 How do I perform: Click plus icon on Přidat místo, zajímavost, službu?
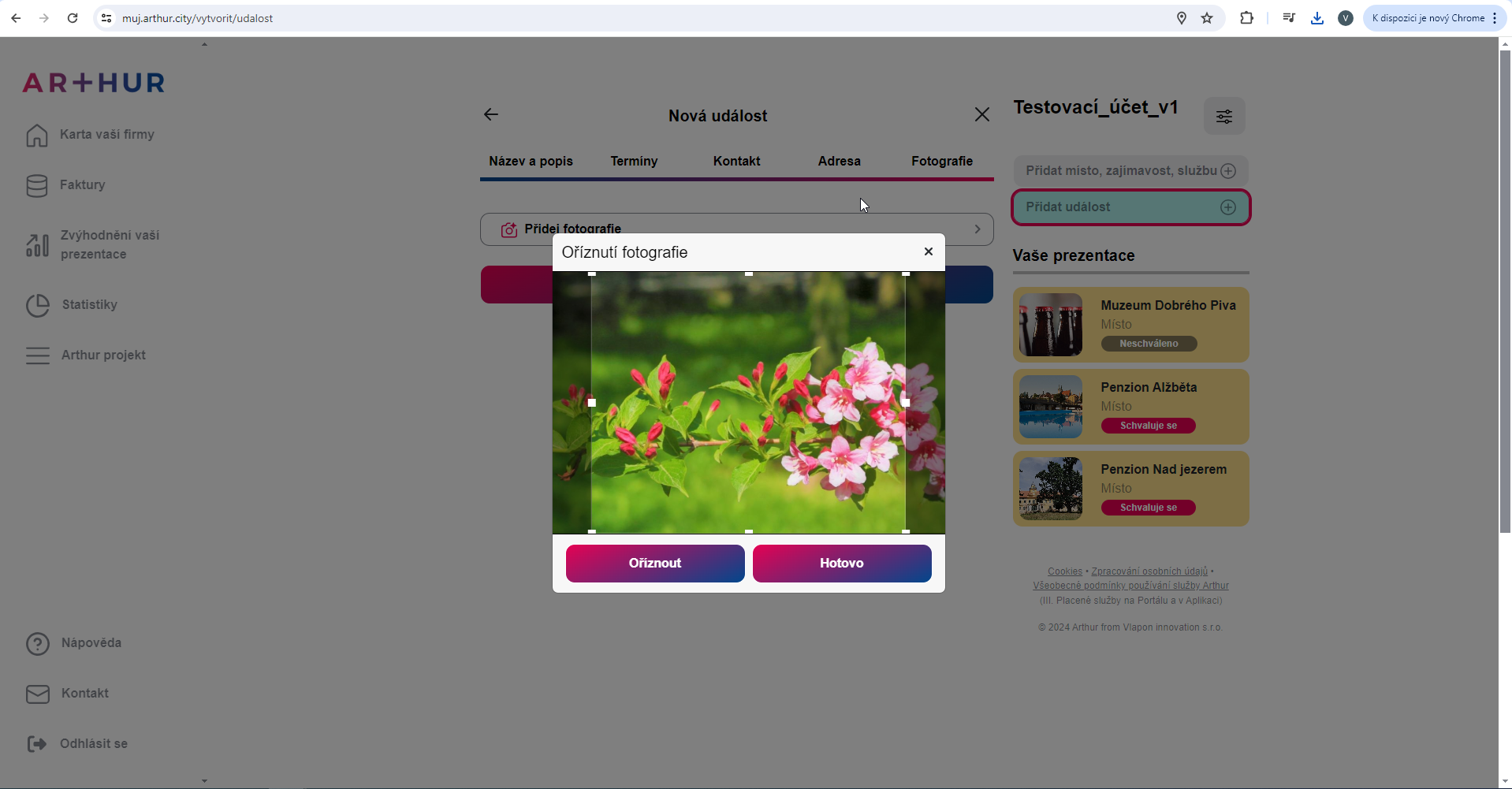(x=1227, y=171)
